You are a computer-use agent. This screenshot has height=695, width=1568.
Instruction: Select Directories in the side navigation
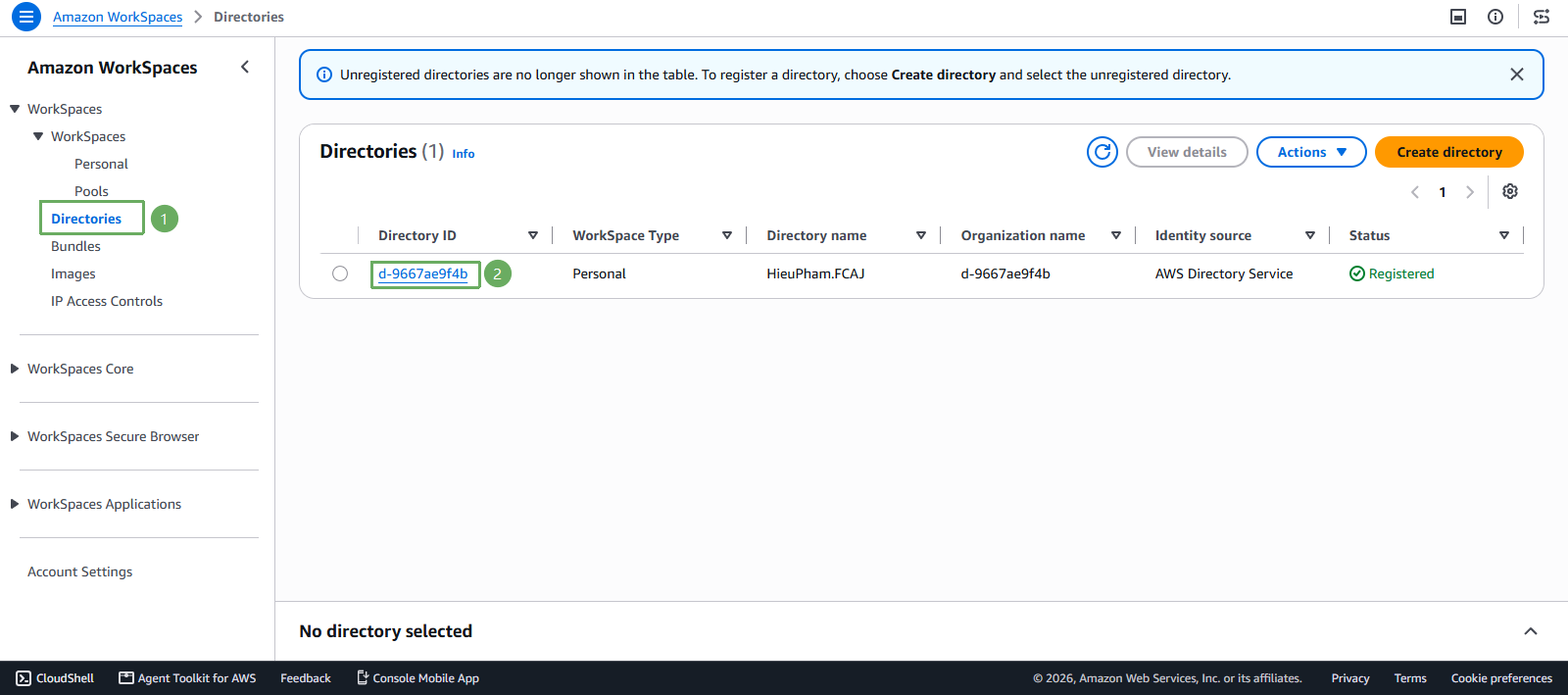tap(86, 219)
